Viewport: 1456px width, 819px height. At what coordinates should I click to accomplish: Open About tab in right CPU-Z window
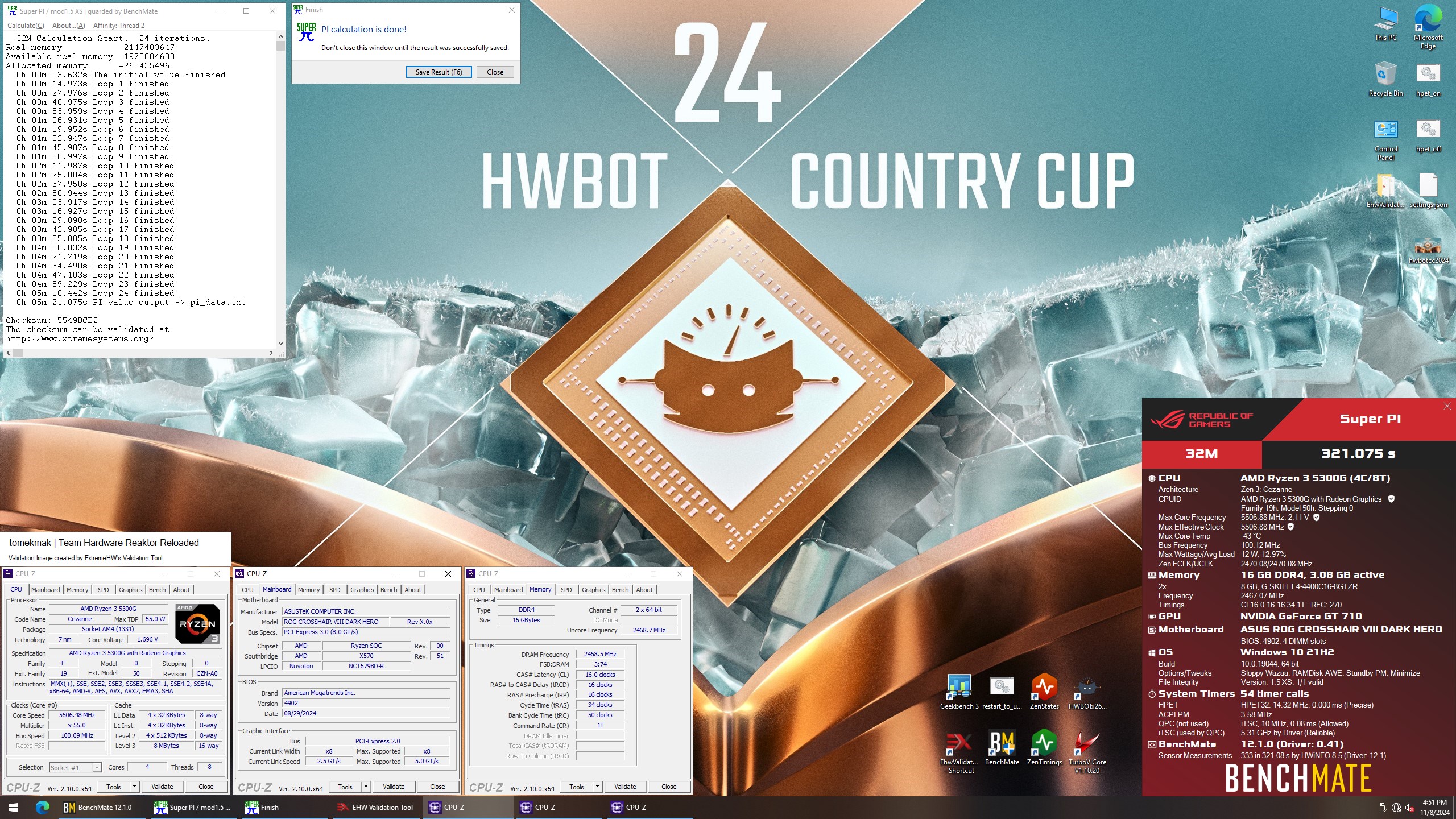point(644,590)
